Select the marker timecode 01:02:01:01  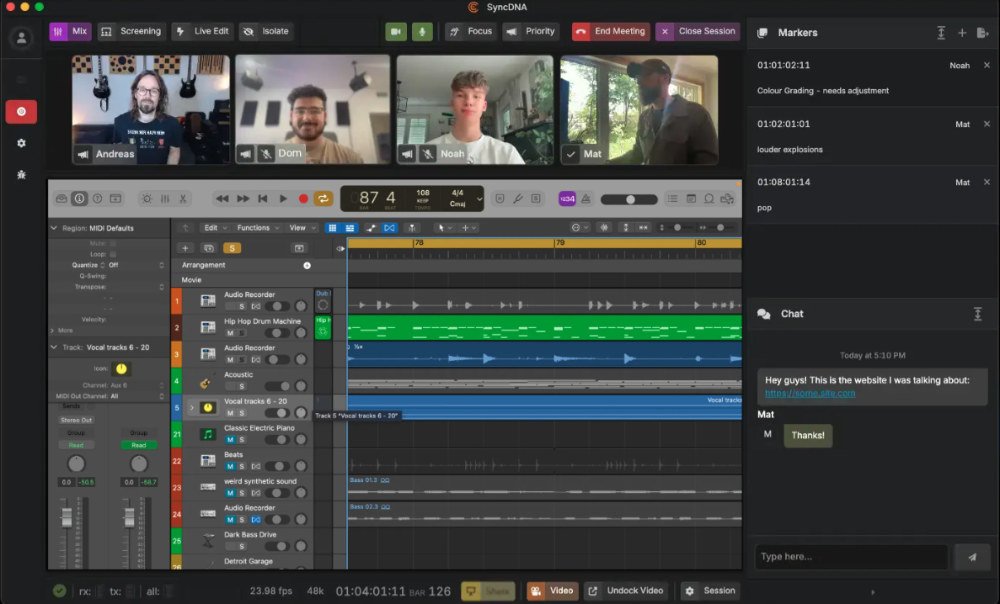point(783,124)
